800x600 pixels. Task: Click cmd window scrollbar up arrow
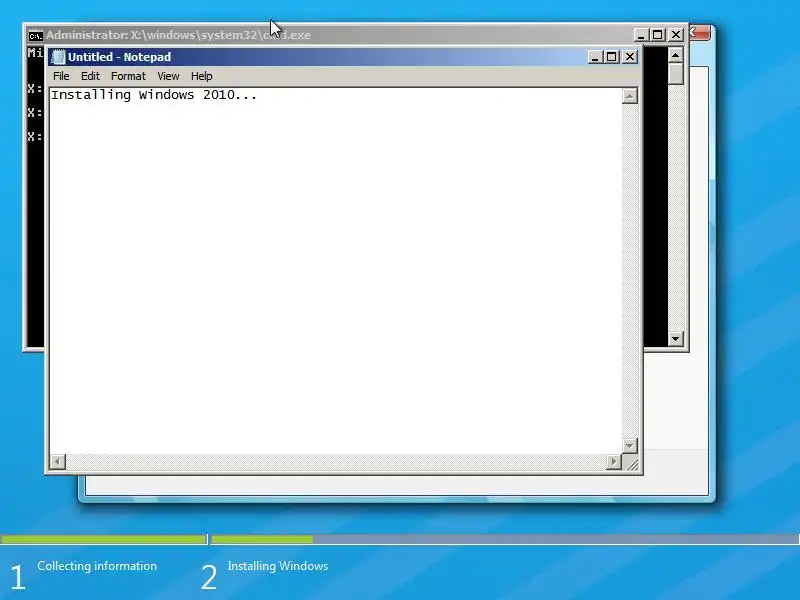point(676,55)
